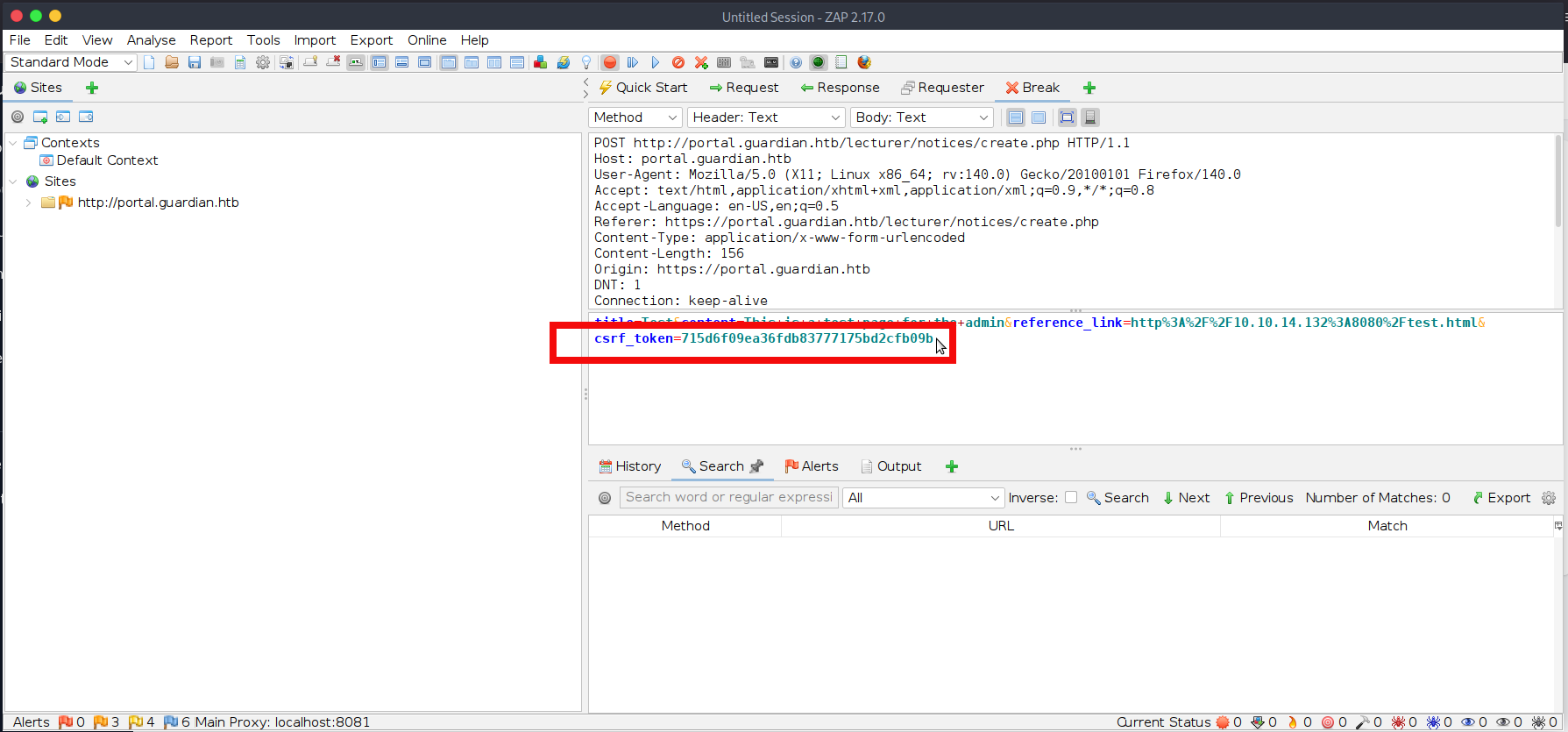This screenshot has width=1568, height=732.
Task: Click the Next match button
Action: tap(1186, 498)
